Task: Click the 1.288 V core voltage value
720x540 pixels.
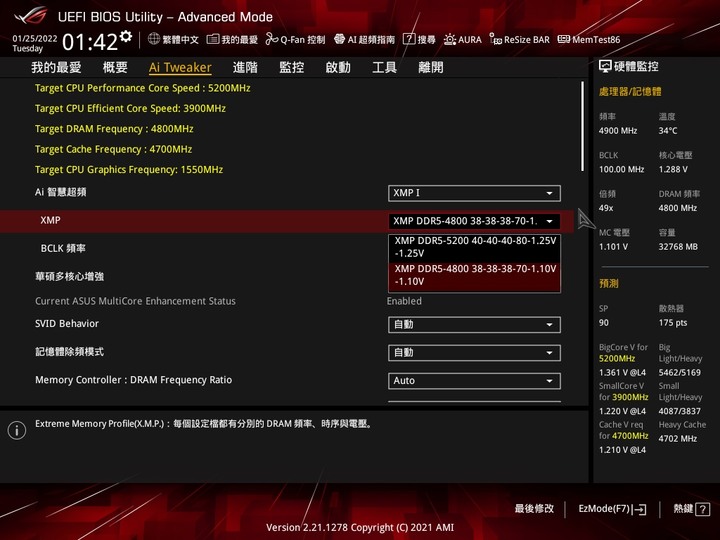Action: click(673, 169)
